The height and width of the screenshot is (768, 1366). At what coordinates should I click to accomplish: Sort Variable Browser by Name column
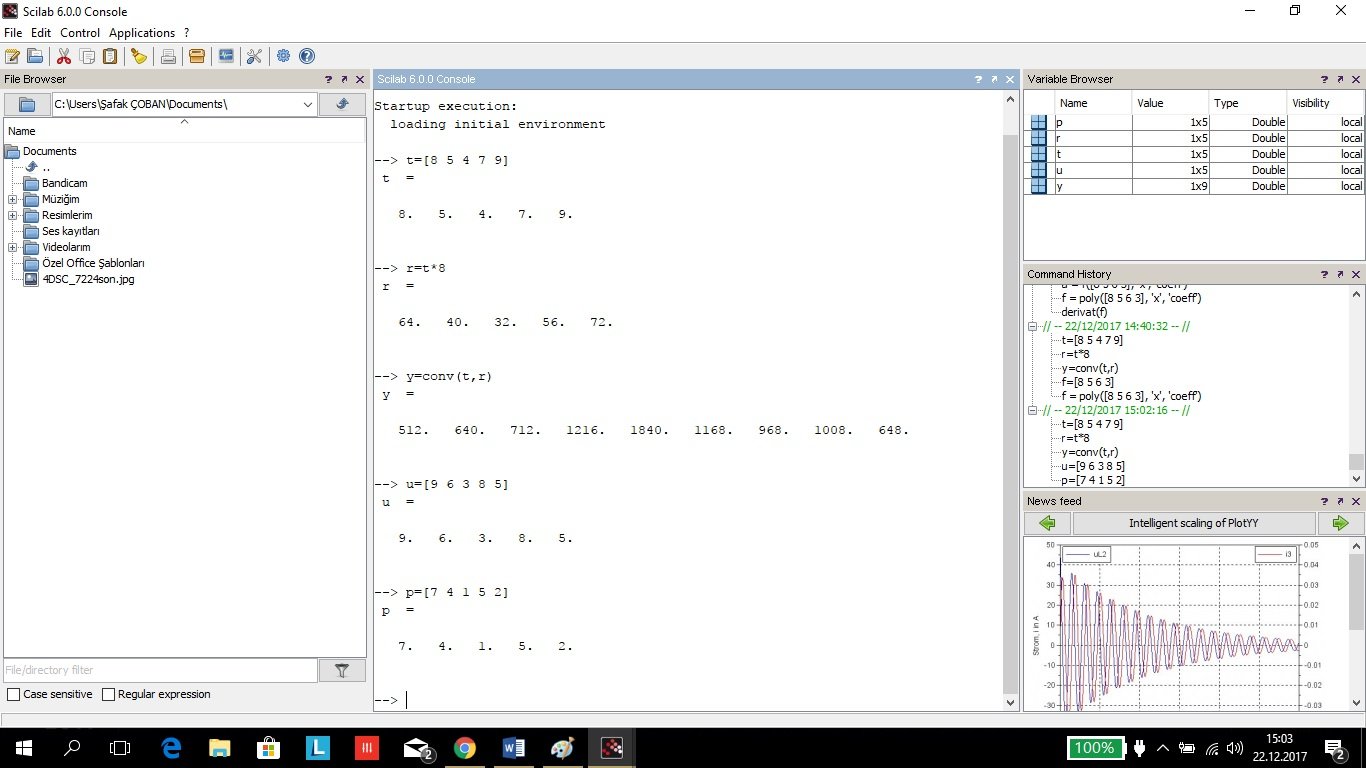click(x=1093, y=103)
